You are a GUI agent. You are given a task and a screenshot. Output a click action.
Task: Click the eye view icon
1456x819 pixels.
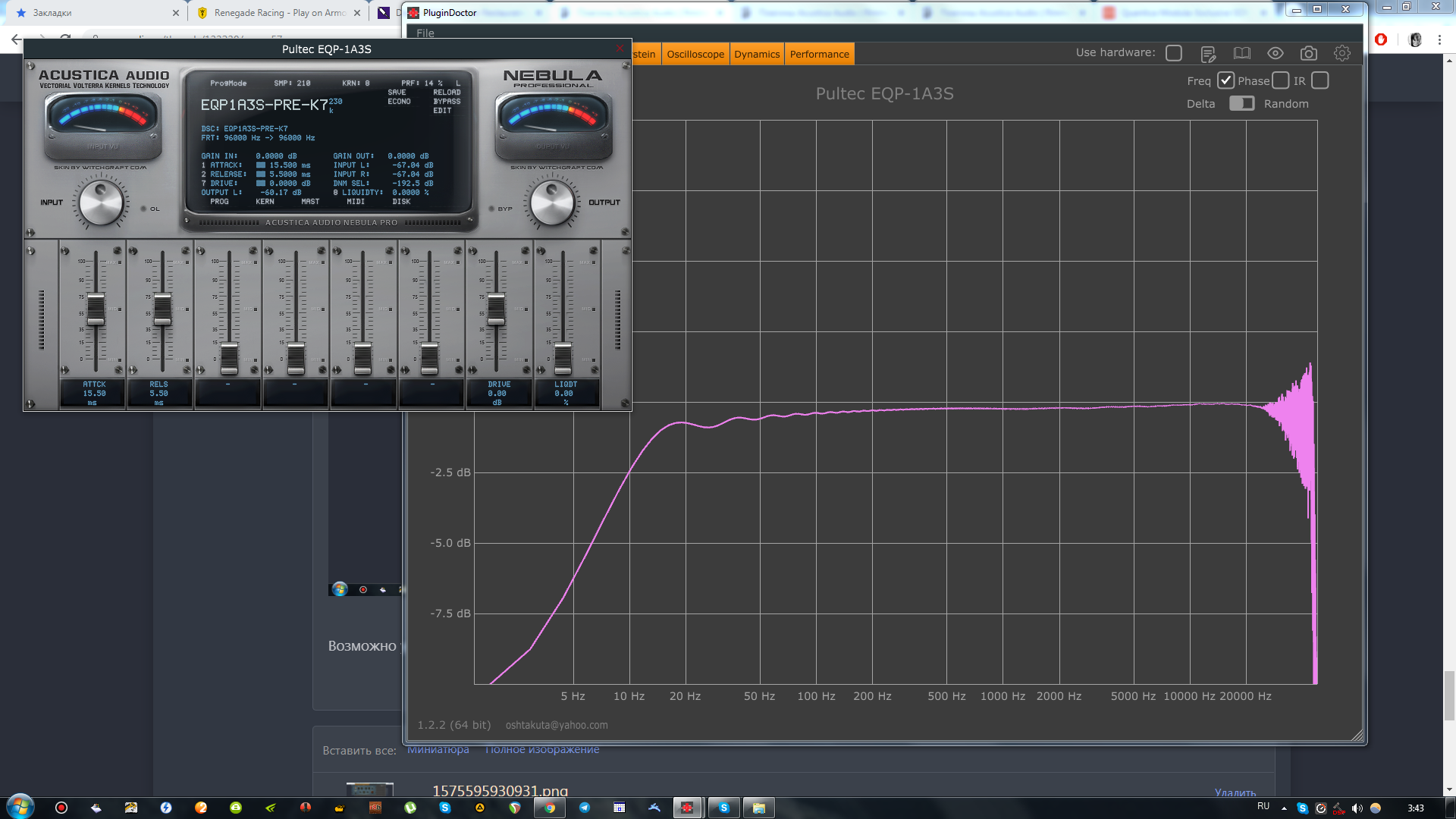point(1275,53)
